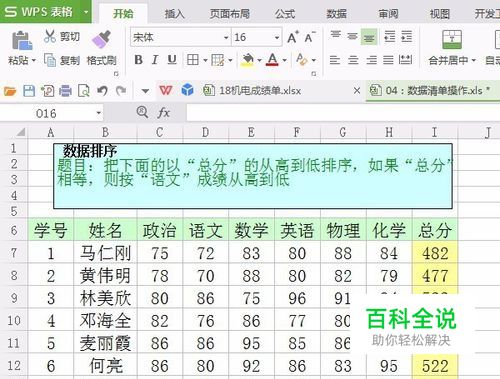Switch to 审阅 (Review) tab

point(388,14)
